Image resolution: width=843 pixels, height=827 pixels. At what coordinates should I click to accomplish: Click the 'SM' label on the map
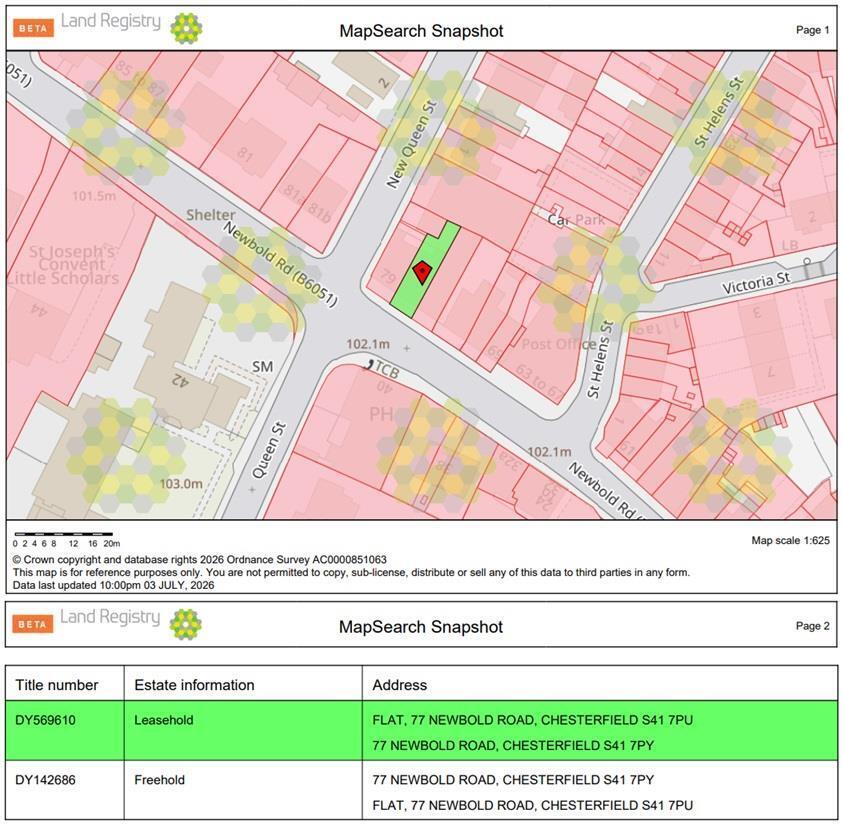262,367
